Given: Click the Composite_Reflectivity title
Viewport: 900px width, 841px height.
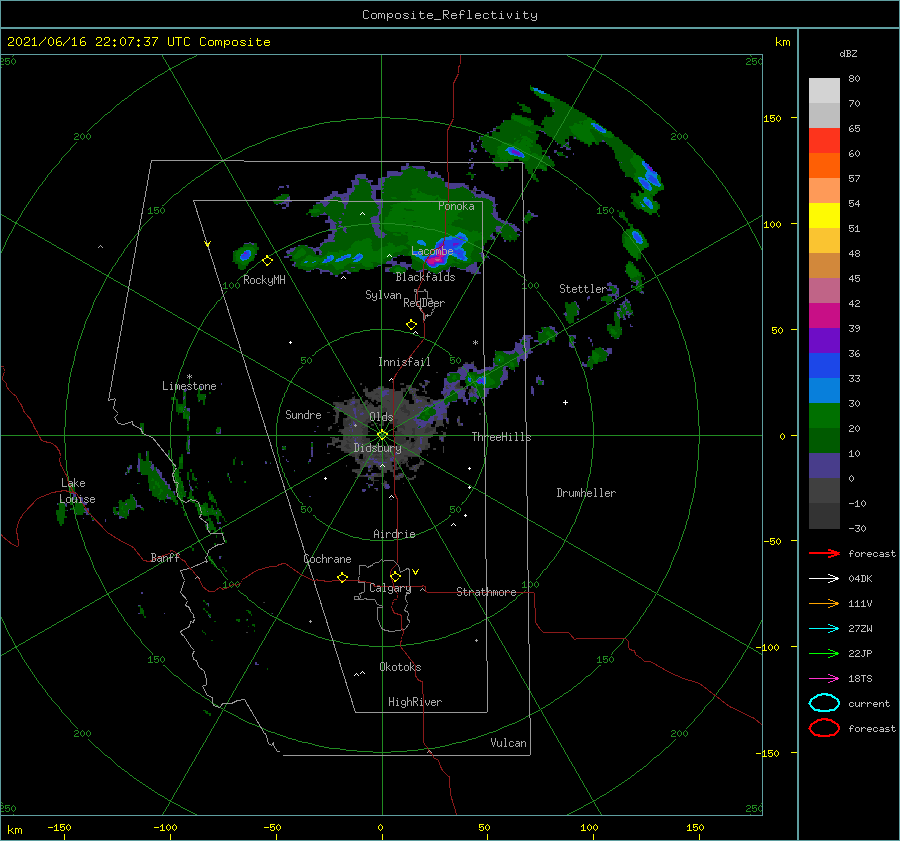Looking at the screenshot, I should click(x=449, y=15).
